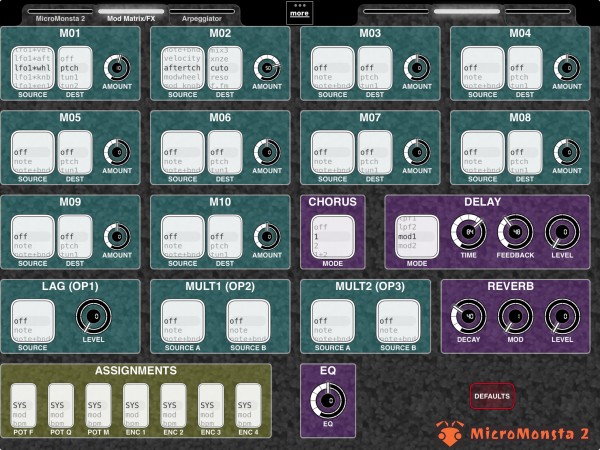
Task: Open the M07 DEST selector
Action: pyautogui.click(x=375, y=152)
